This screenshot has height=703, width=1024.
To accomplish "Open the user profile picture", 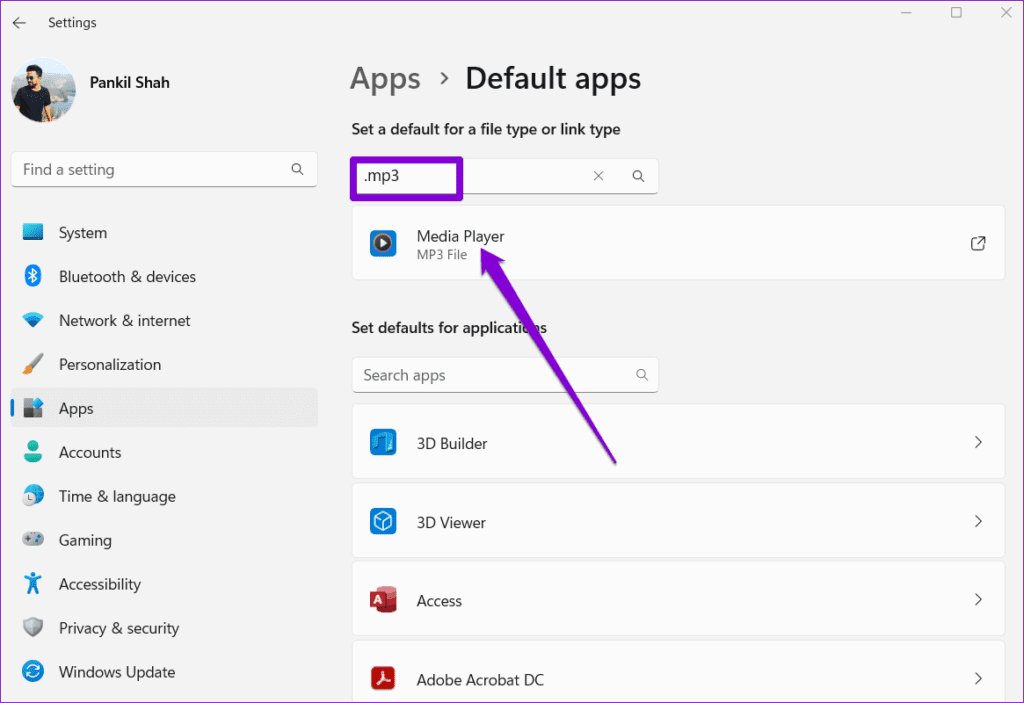I will coord(43,90).
